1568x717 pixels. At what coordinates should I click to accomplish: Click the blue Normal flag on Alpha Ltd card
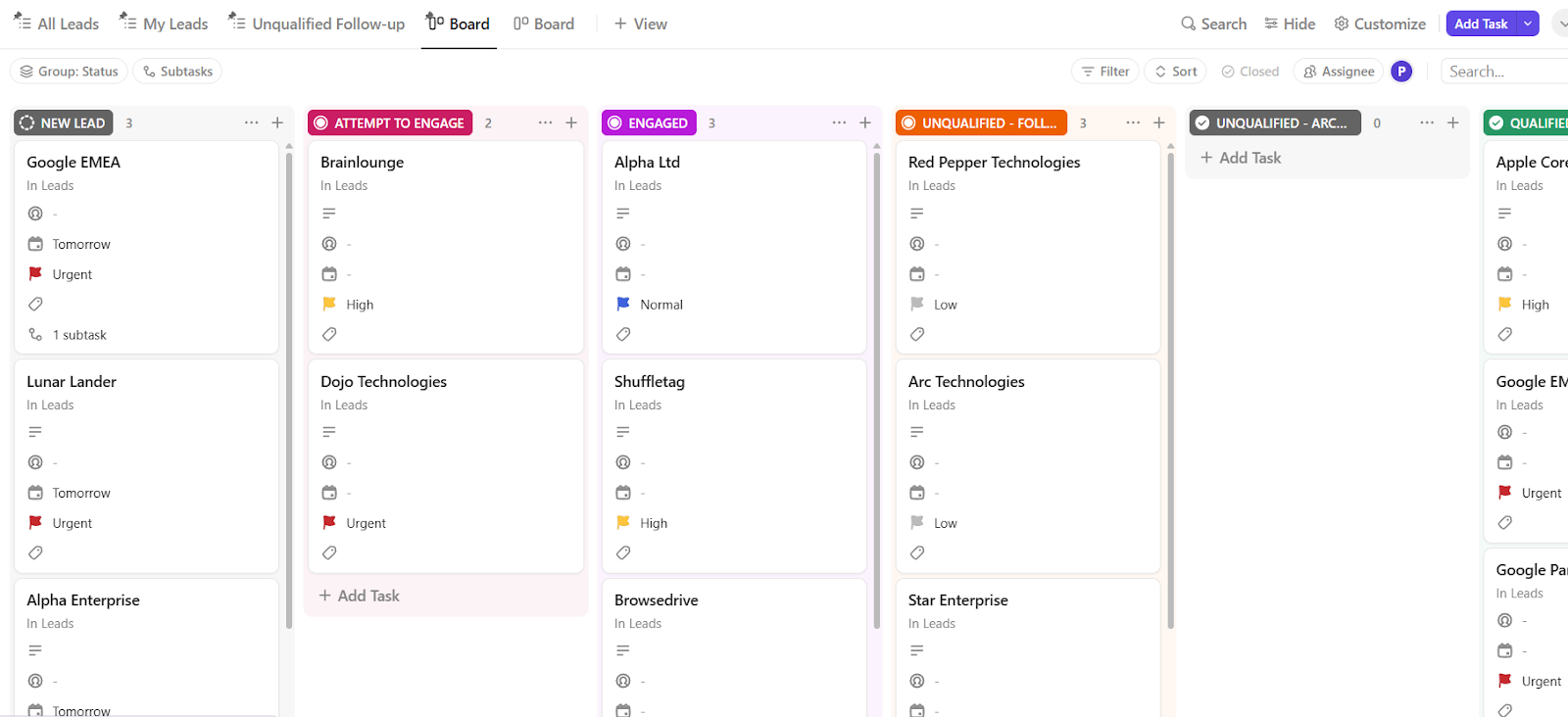[x=623, y=305]
